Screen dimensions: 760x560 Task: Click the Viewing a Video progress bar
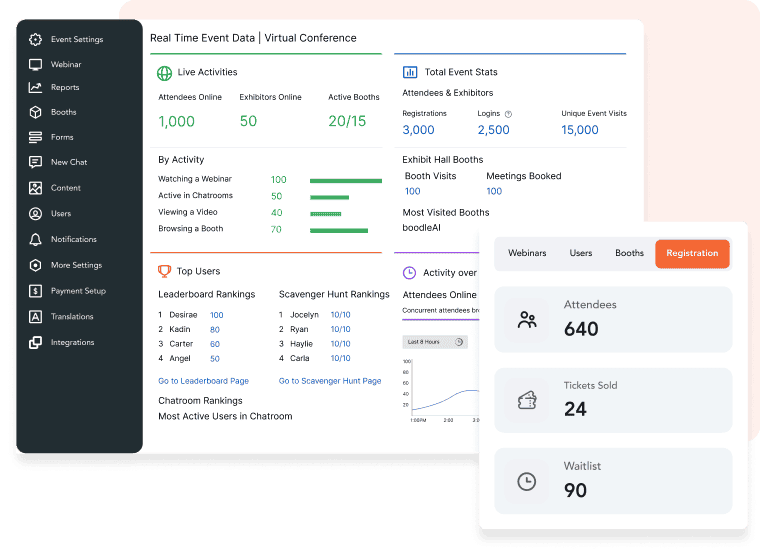[325, 214]
